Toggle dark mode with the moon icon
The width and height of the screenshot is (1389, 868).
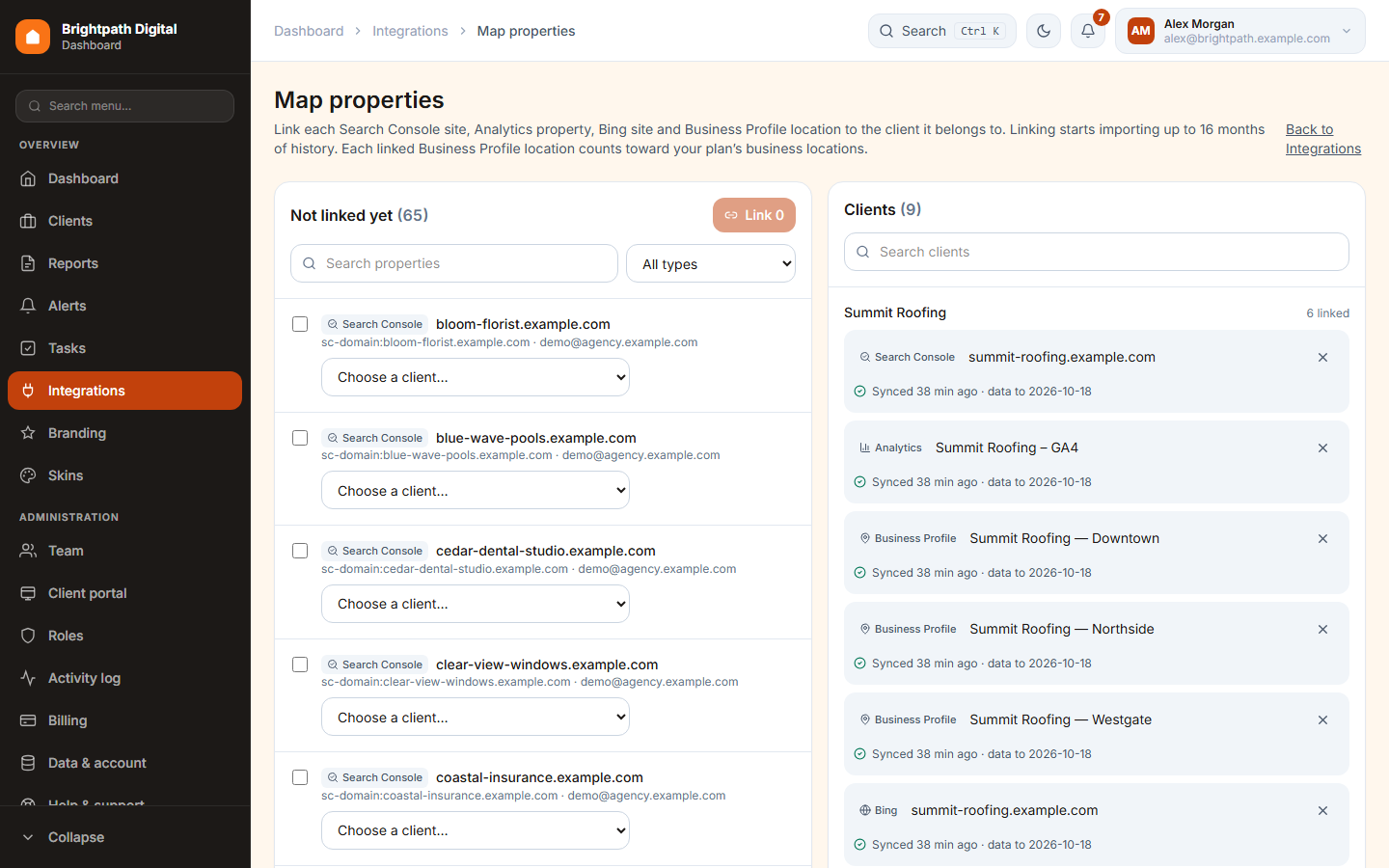click(1044, 31)
